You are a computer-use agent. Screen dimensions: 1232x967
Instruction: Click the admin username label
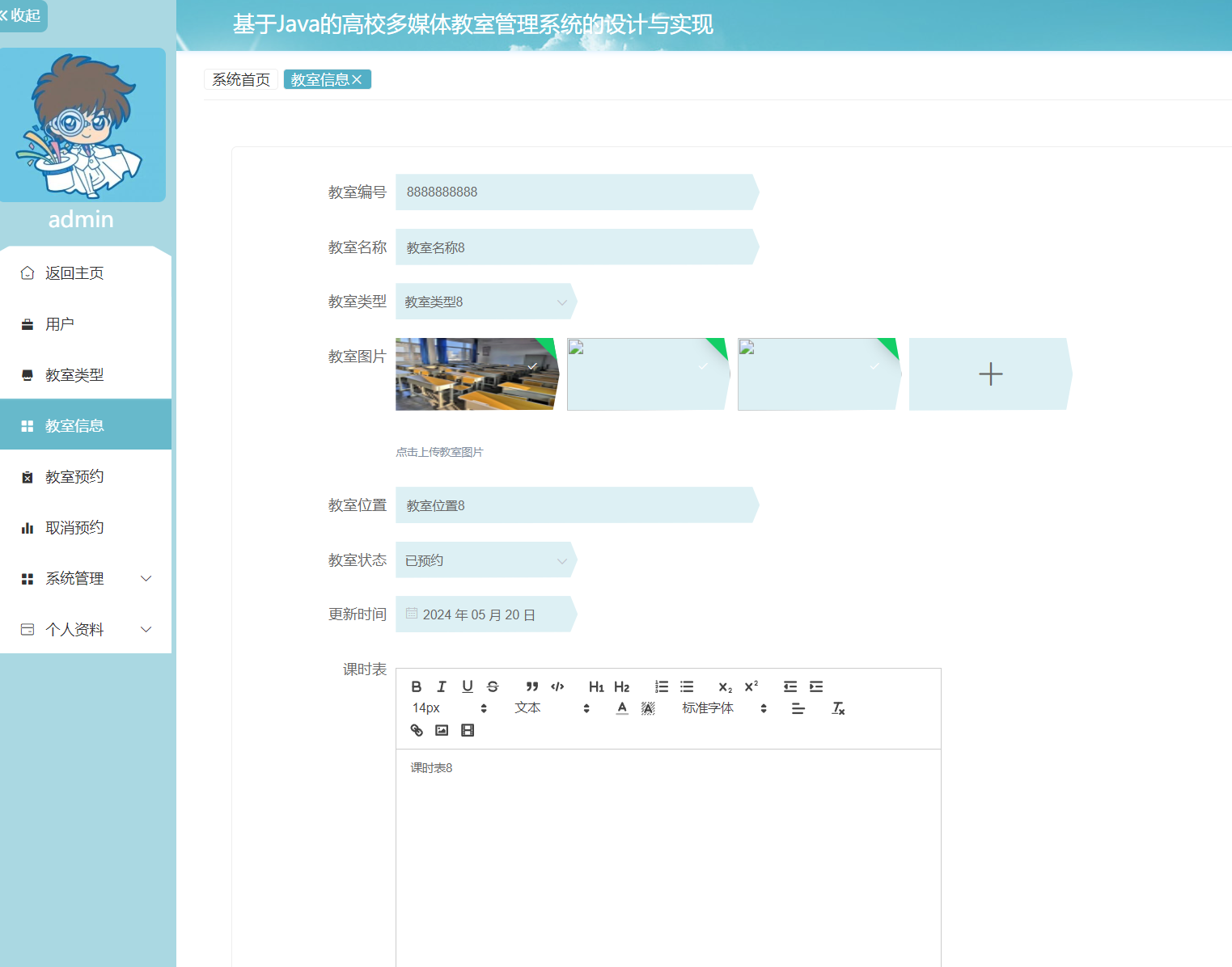pos(81,219)
